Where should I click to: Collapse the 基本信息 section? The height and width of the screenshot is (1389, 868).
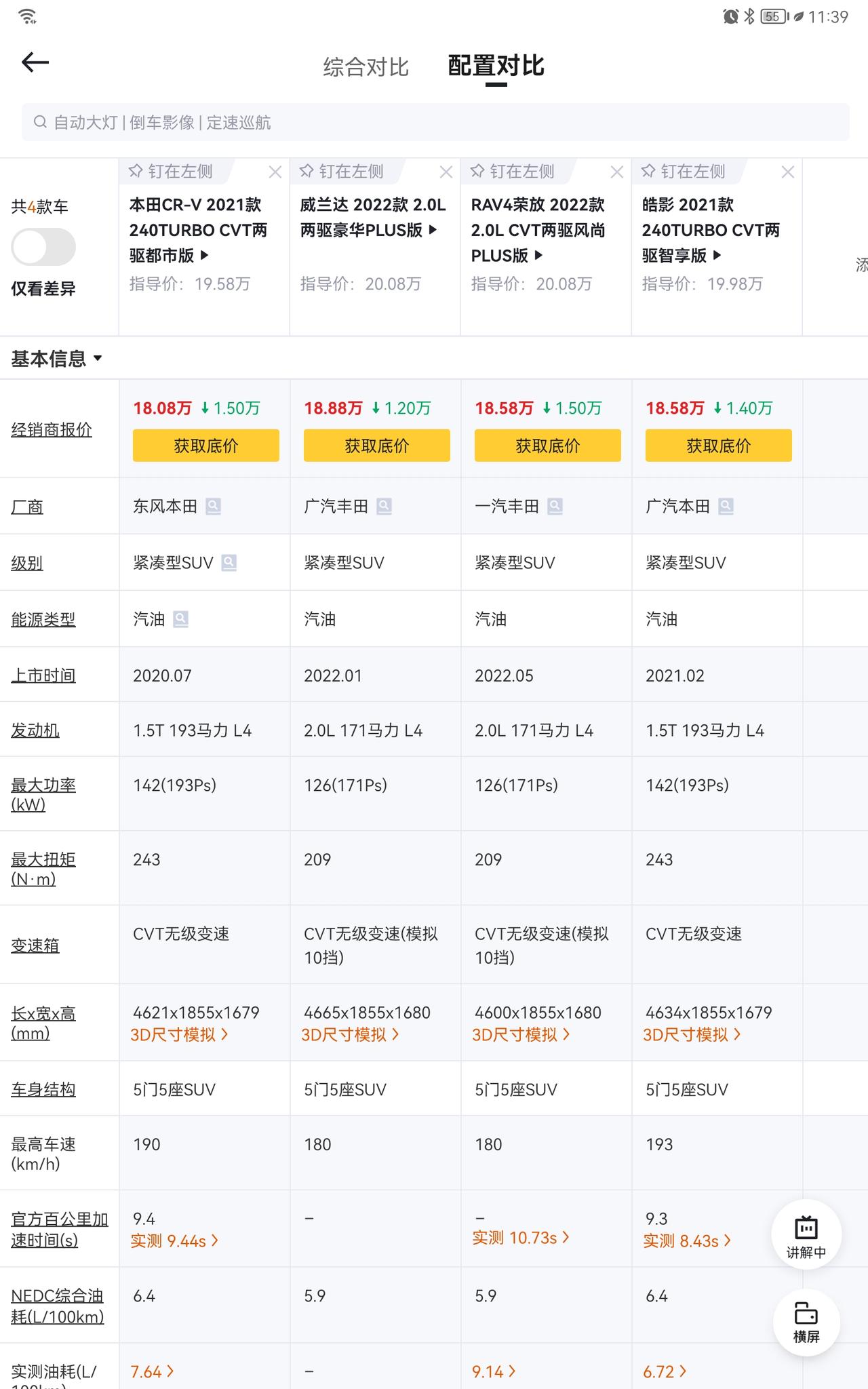[57, 358]
